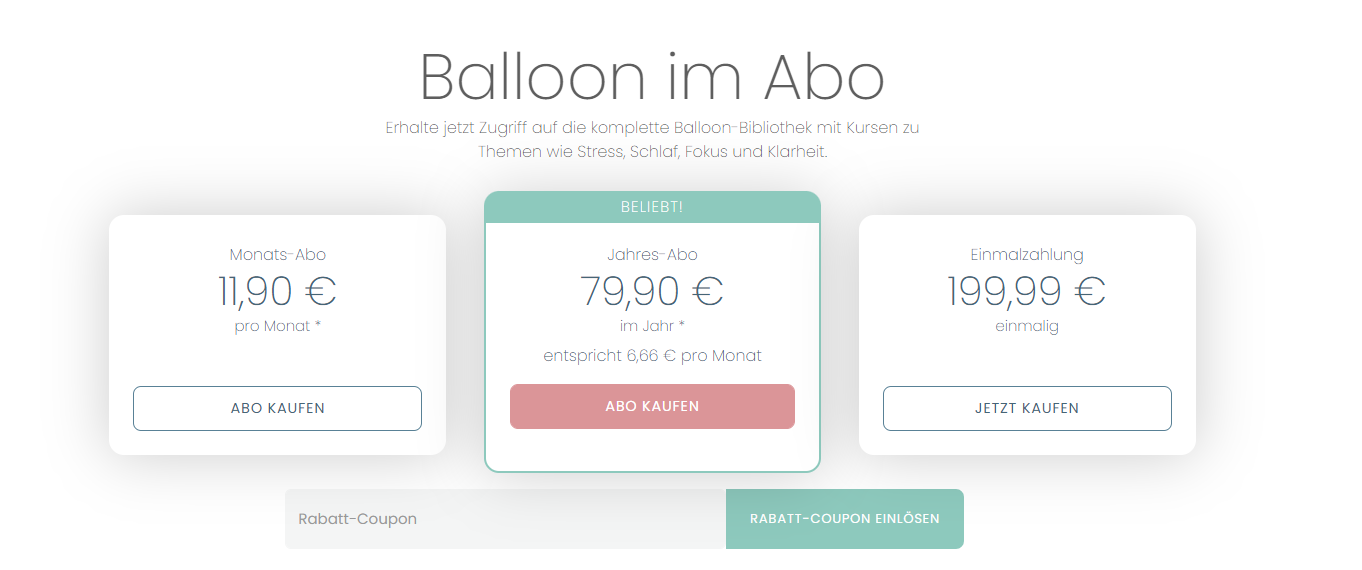Focus the Rabatt-Coupon input field
The width and height of the screenshot is (1362, 570).
click(505, 519)
